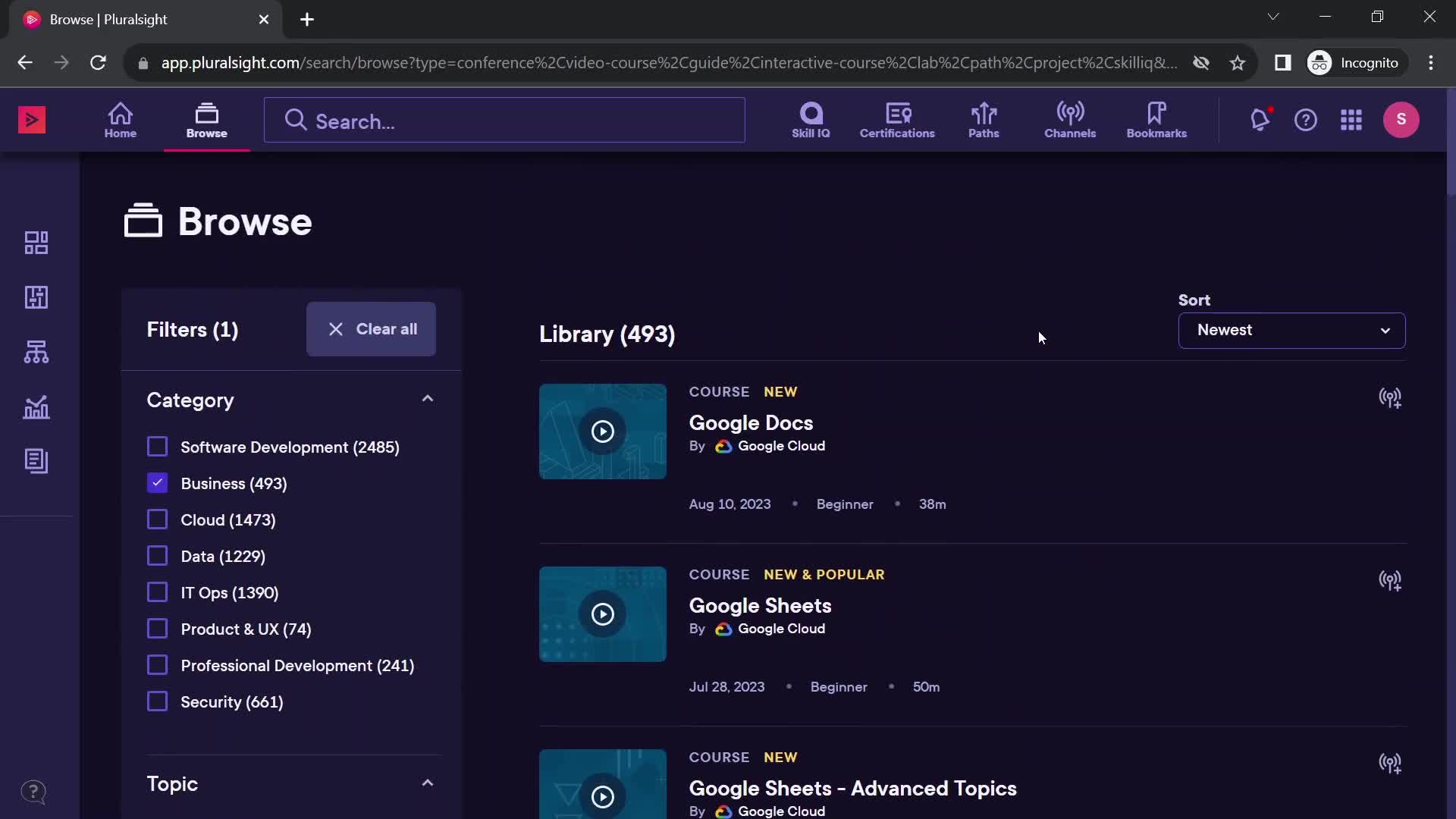
Task: Play the Google Docs course thumbnail
Action: (x=603, y=431)
